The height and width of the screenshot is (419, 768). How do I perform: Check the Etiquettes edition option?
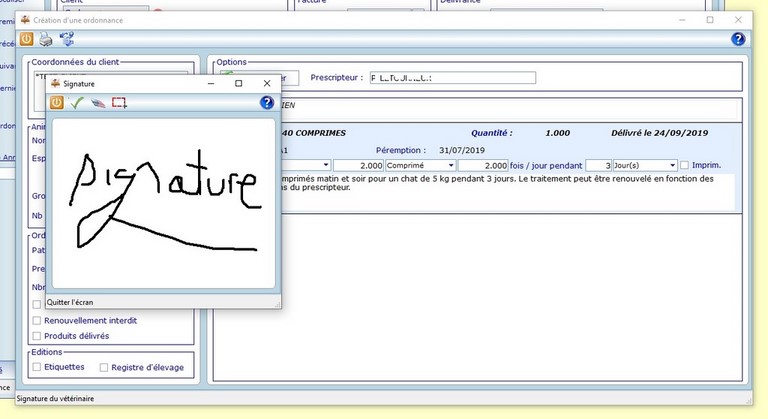click(x=38, y=367)
